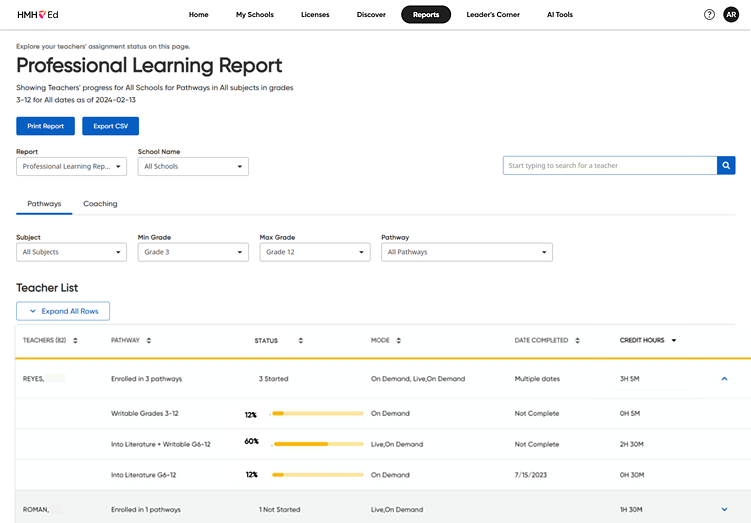Open My Schools menu item

(255, 15)
